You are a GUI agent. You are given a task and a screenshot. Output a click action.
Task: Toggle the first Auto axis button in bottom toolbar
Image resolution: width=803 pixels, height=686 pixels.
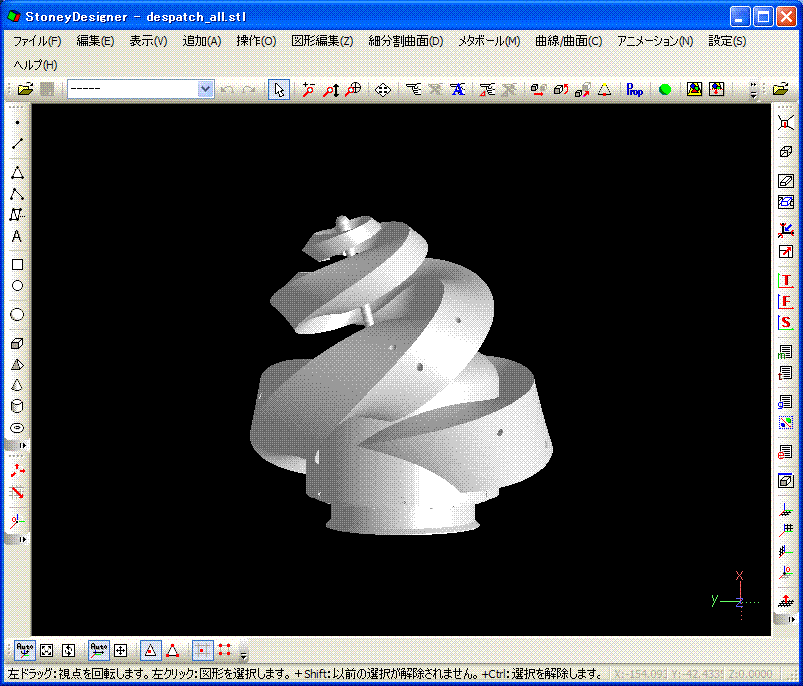[25, 649]
